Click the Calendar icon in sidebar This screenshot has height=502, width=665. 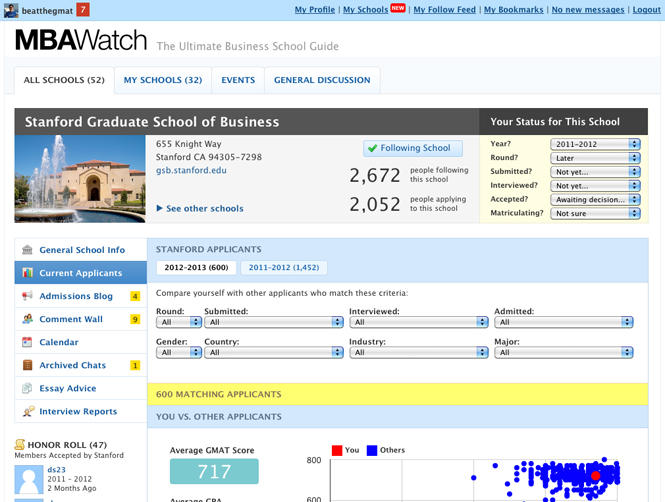[27, 342]
